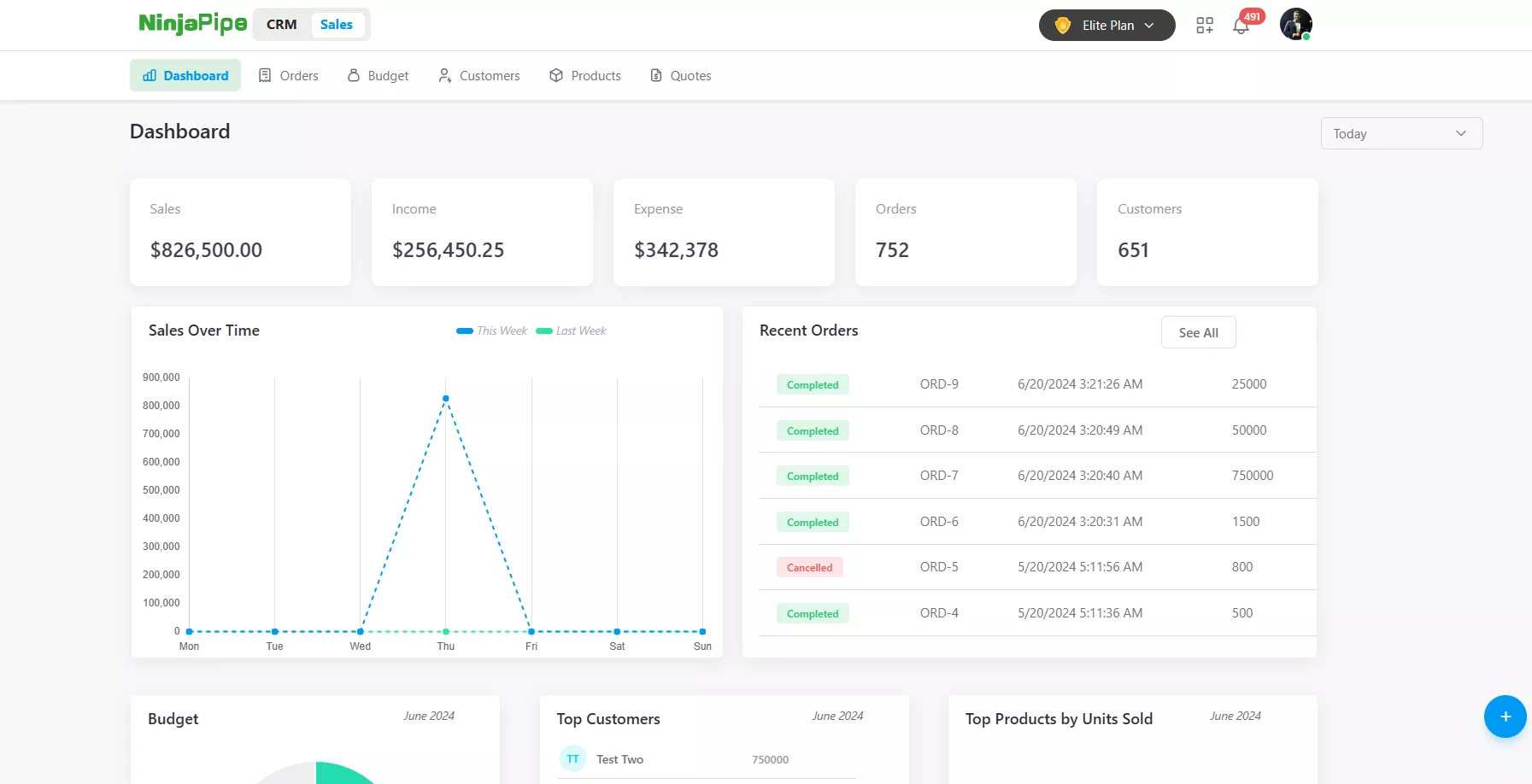The height and width of the screenshot is (784, 1532).
Task: Click the NinjaPipe logo
Action: pyautogui.click(x=193, y=24)
